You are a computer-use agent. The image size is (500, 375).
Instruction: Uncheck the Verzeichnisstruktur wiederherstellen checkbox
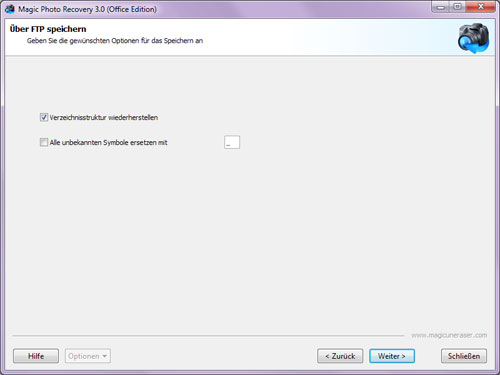pos(44,117)
